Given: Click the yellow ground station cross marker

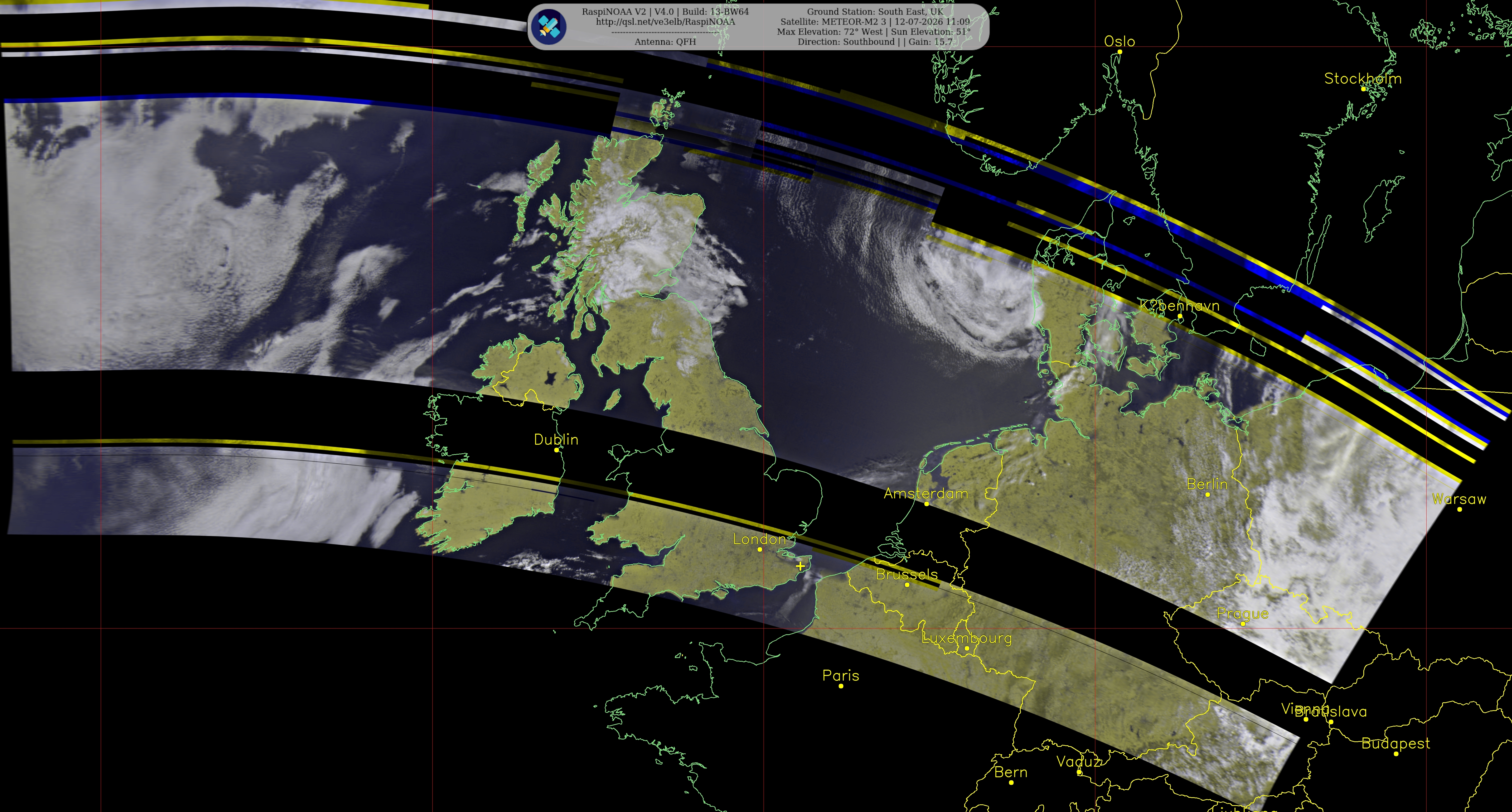Looking at the screenshot, I should 800,566.
